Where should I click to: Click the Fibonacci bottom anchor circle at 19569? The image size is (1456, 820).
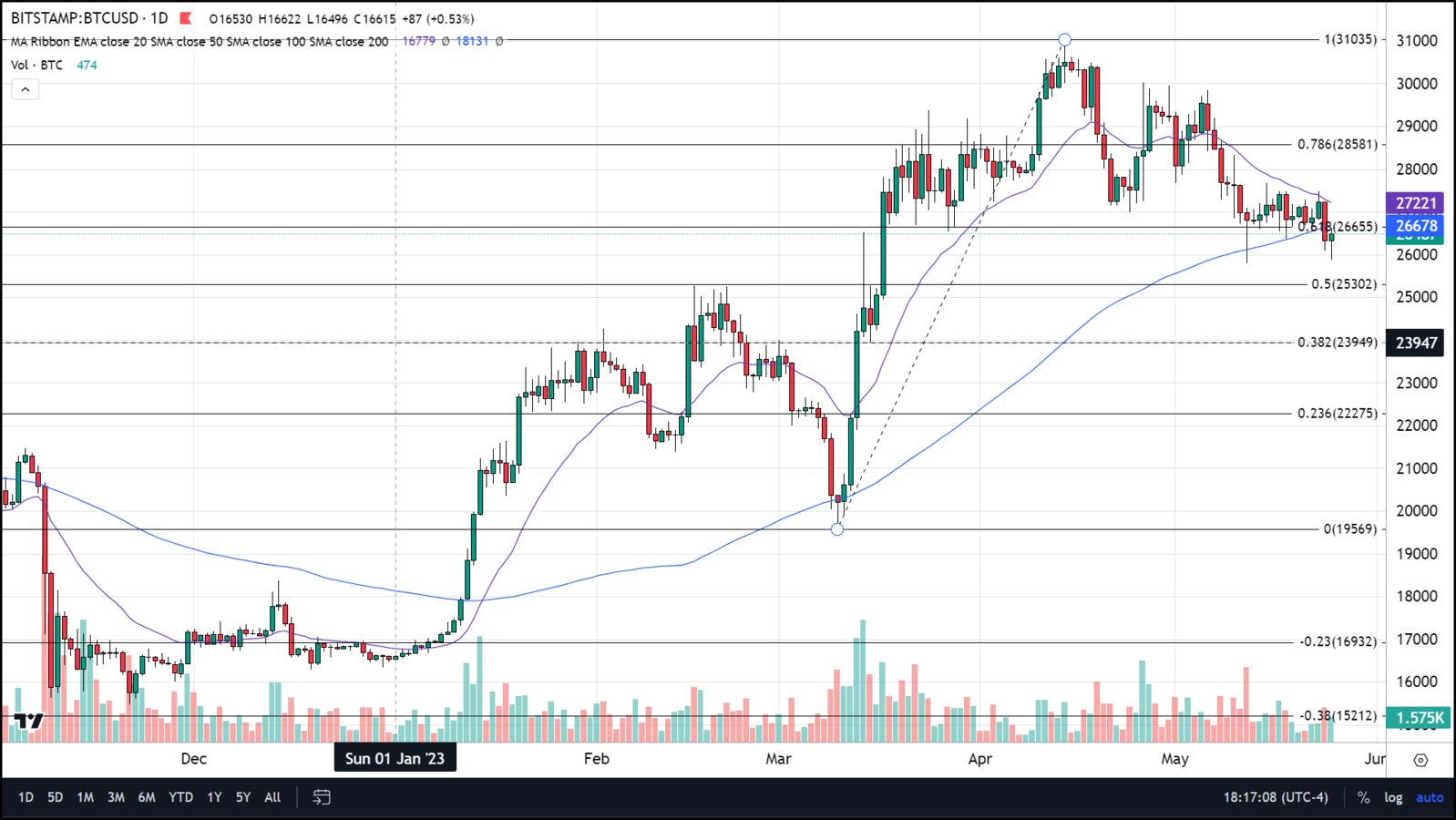pos(837,529)
